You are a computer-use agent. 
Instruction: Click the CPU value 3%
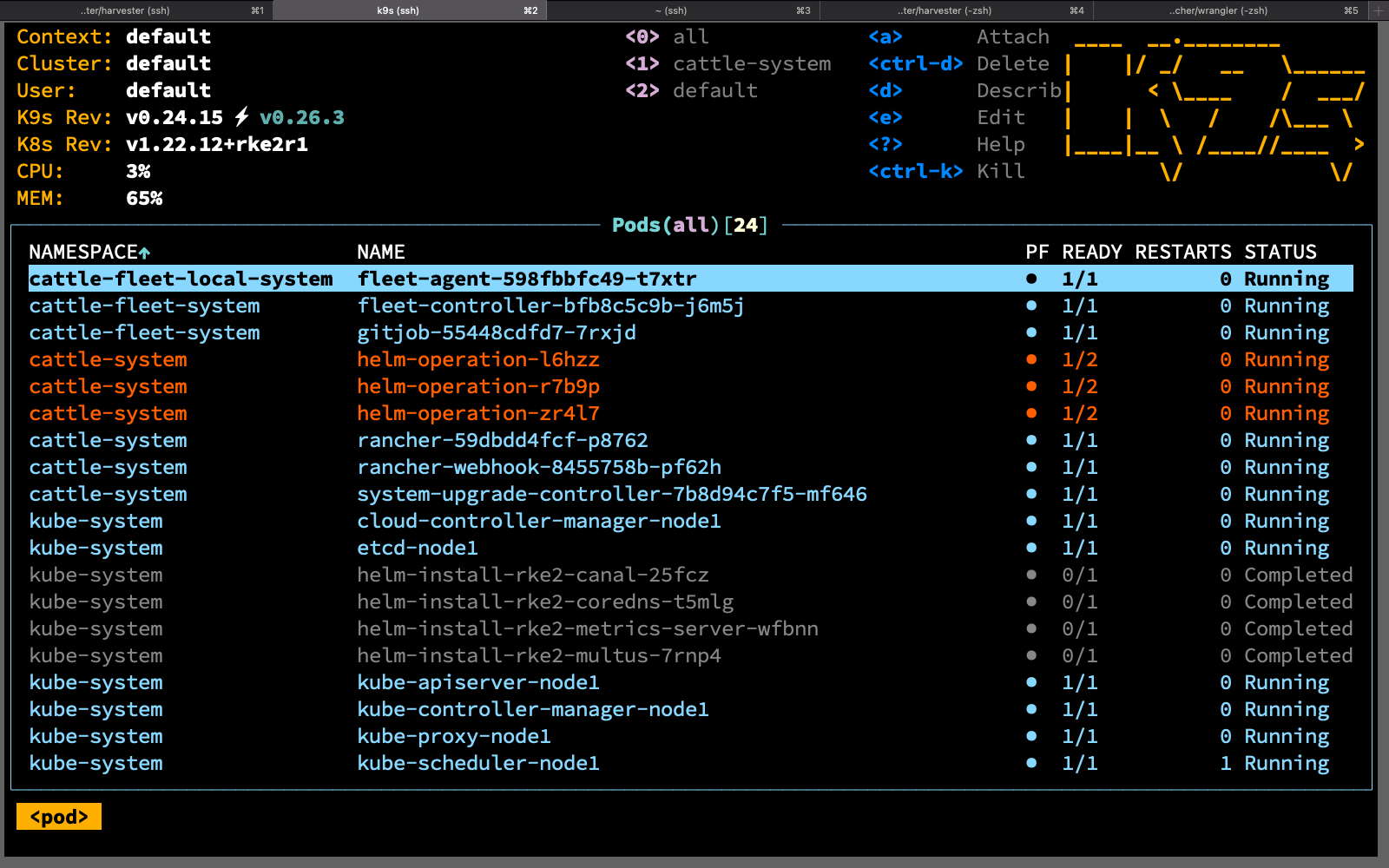pos(138,171)
